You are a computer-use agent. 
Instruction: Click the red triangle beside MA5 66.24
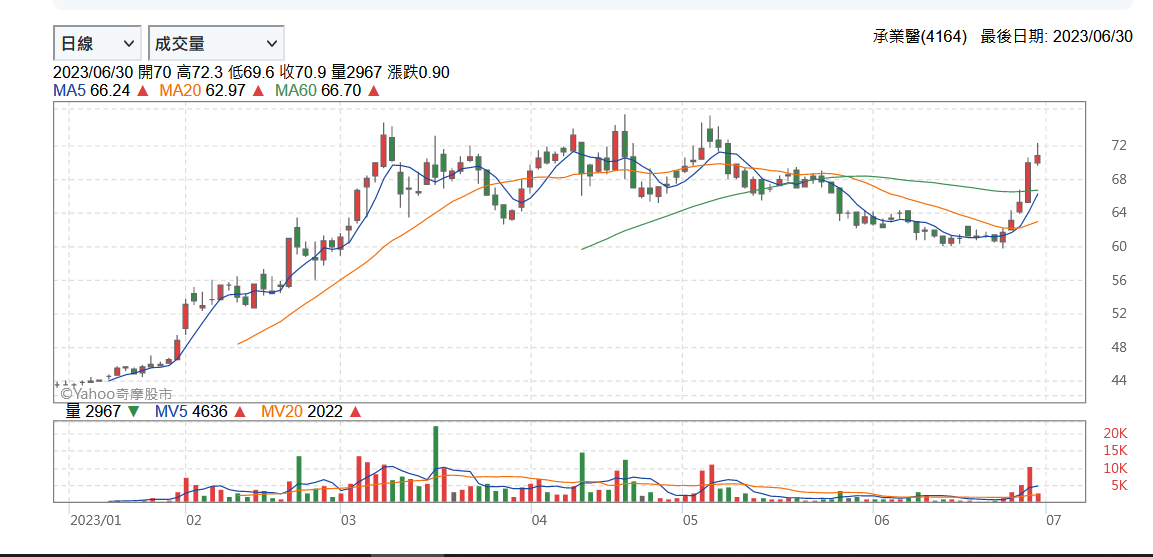pyautogui.click(x=143, y=91)
